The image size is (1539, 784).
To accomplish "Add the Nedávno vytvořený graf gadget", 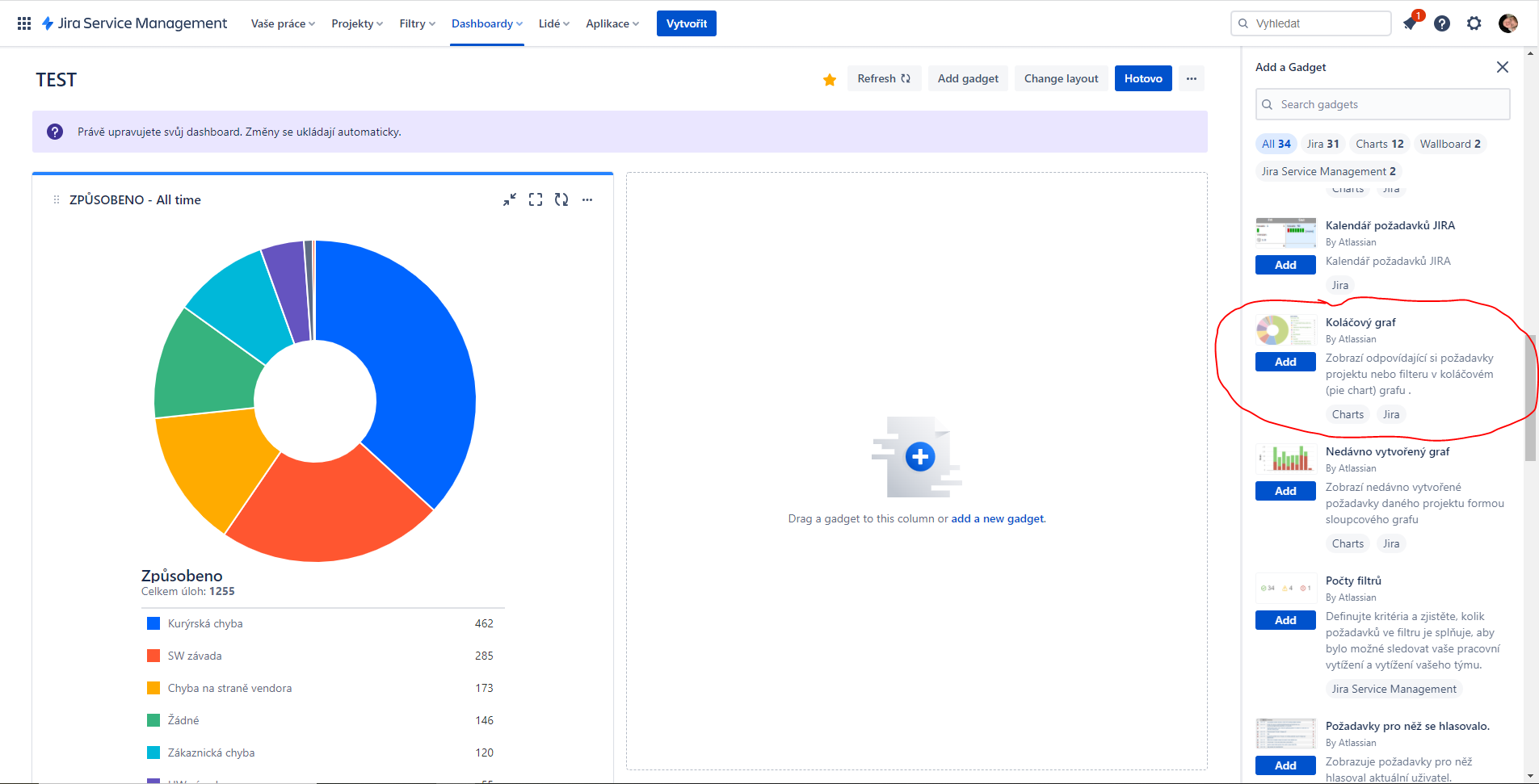I will (x=1285, y=491).
